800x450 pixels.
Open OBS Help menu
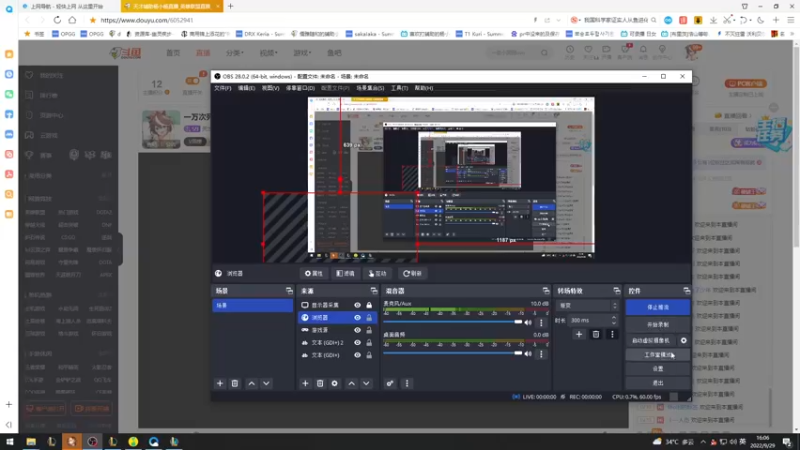coord(424,88)
